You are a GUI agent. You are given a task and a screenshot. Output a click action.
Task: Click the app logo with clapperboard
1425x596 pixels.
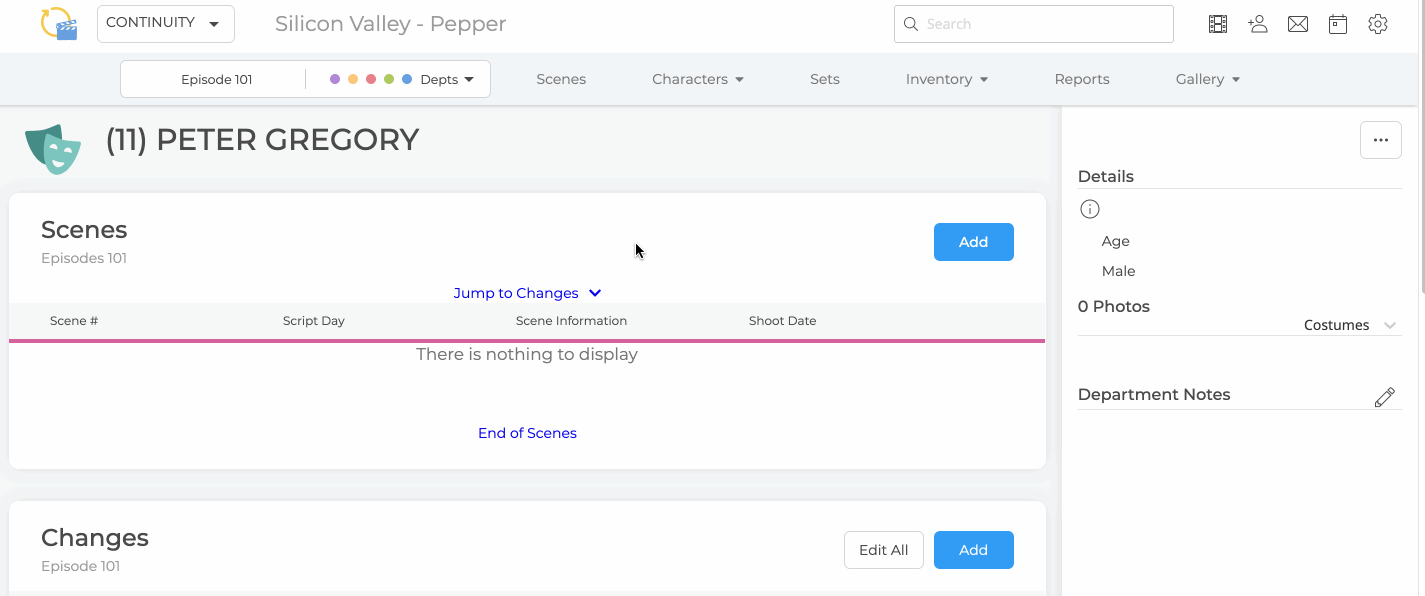point(59,23)
